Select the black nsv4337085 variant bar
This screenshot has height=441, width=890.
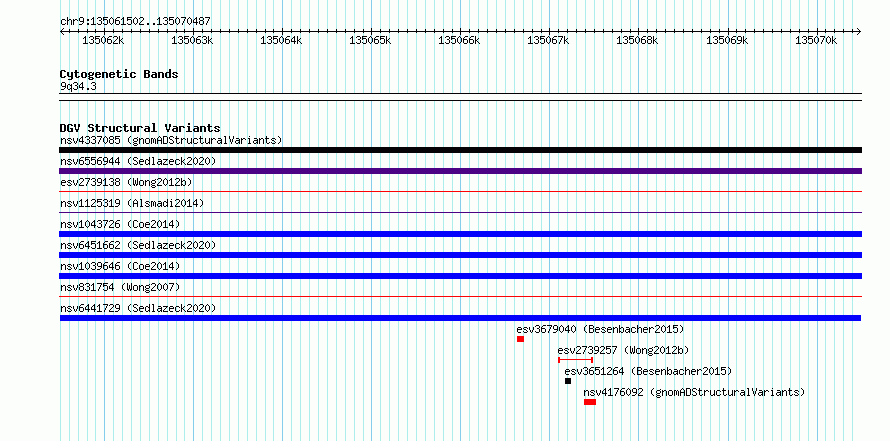(x=460, y=150)
